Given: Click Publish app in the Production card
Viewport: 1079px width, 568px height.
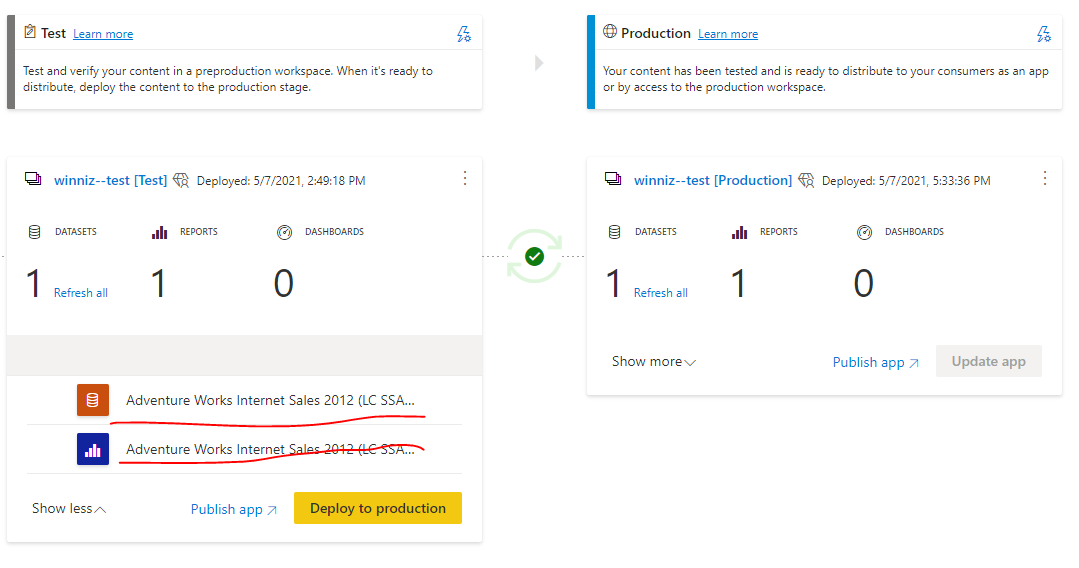Looking at the screenshot, I should pos(875,363).
